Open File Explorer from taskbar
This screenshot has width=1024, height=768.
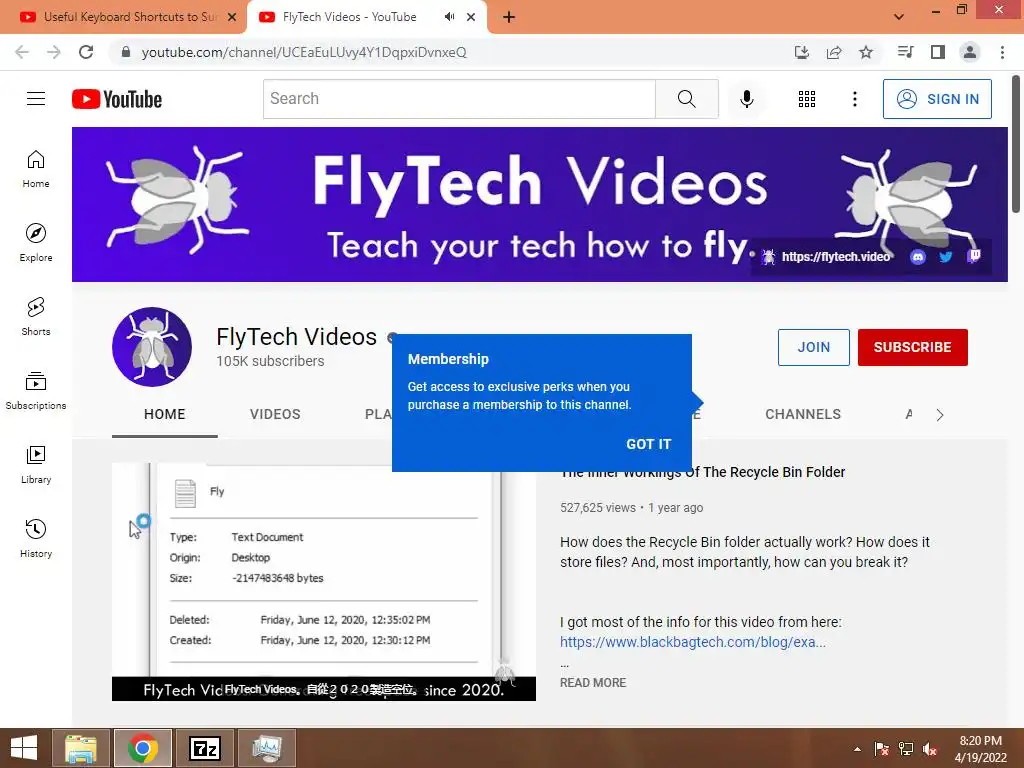point(81,748)
